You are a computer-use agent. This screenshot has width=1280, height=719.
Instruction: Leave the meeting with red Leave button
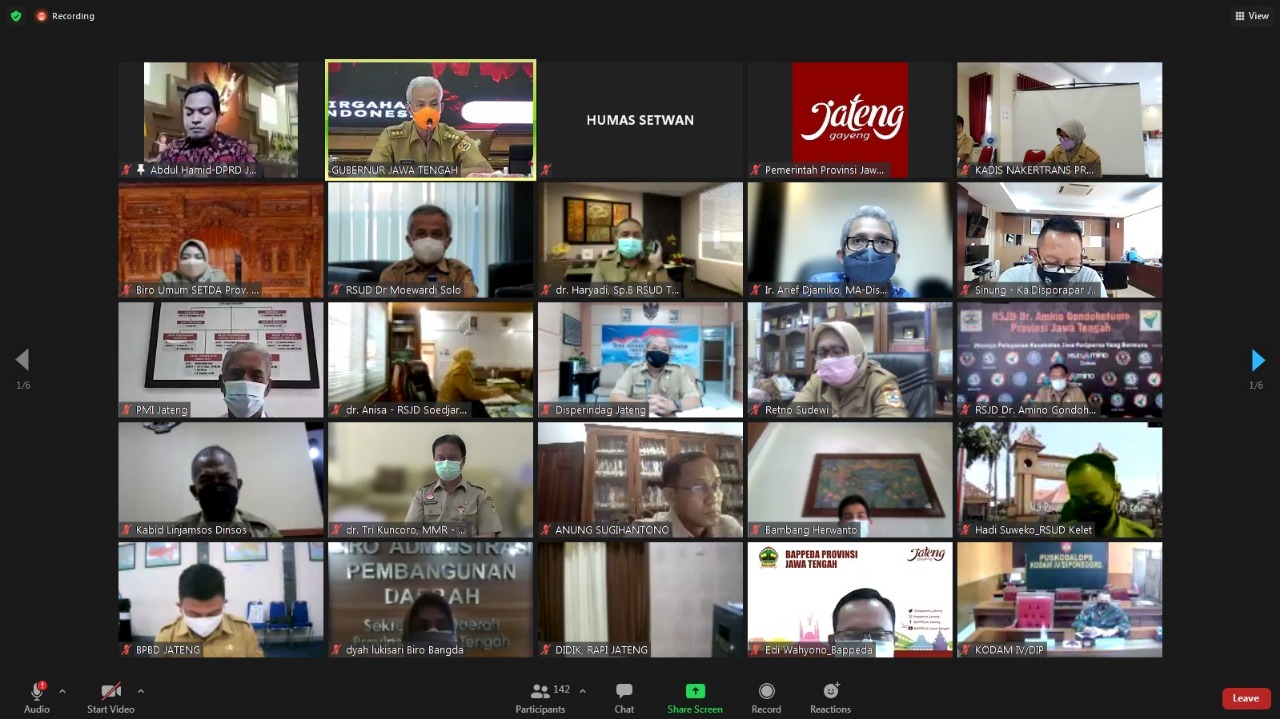coord(1245,698)
